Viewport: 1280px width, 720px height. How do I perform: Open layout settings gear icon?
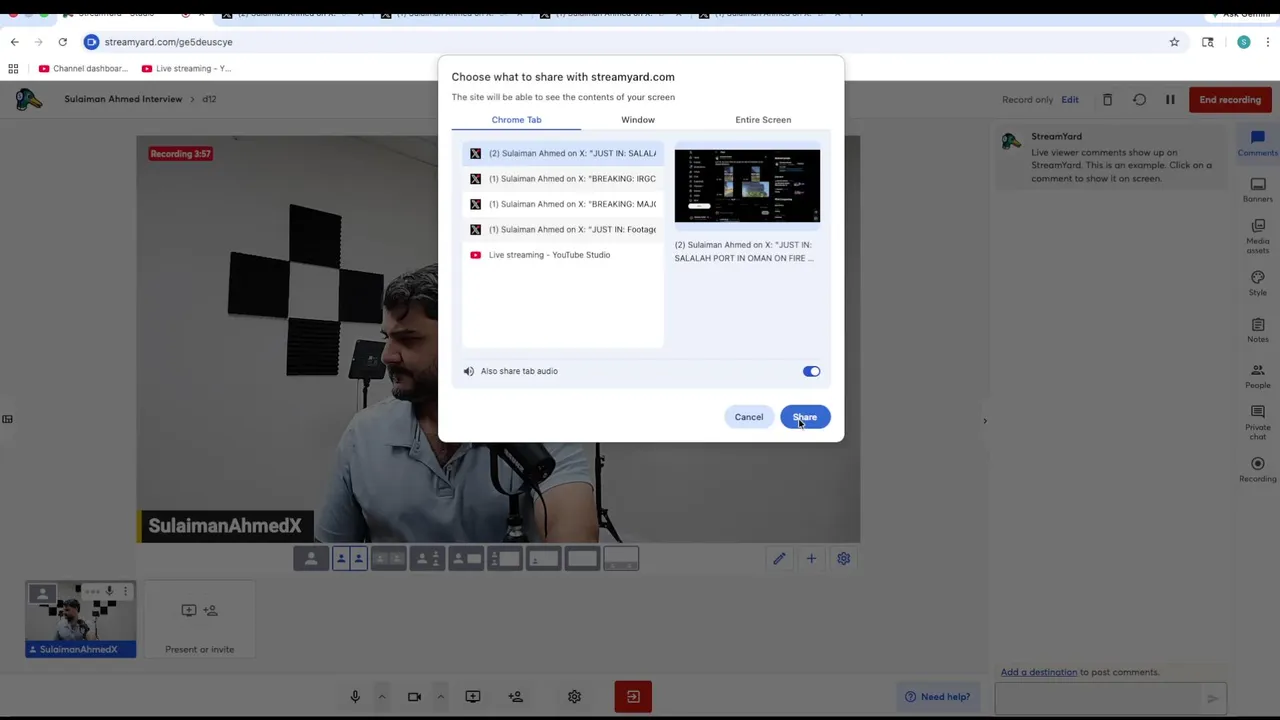843,559
